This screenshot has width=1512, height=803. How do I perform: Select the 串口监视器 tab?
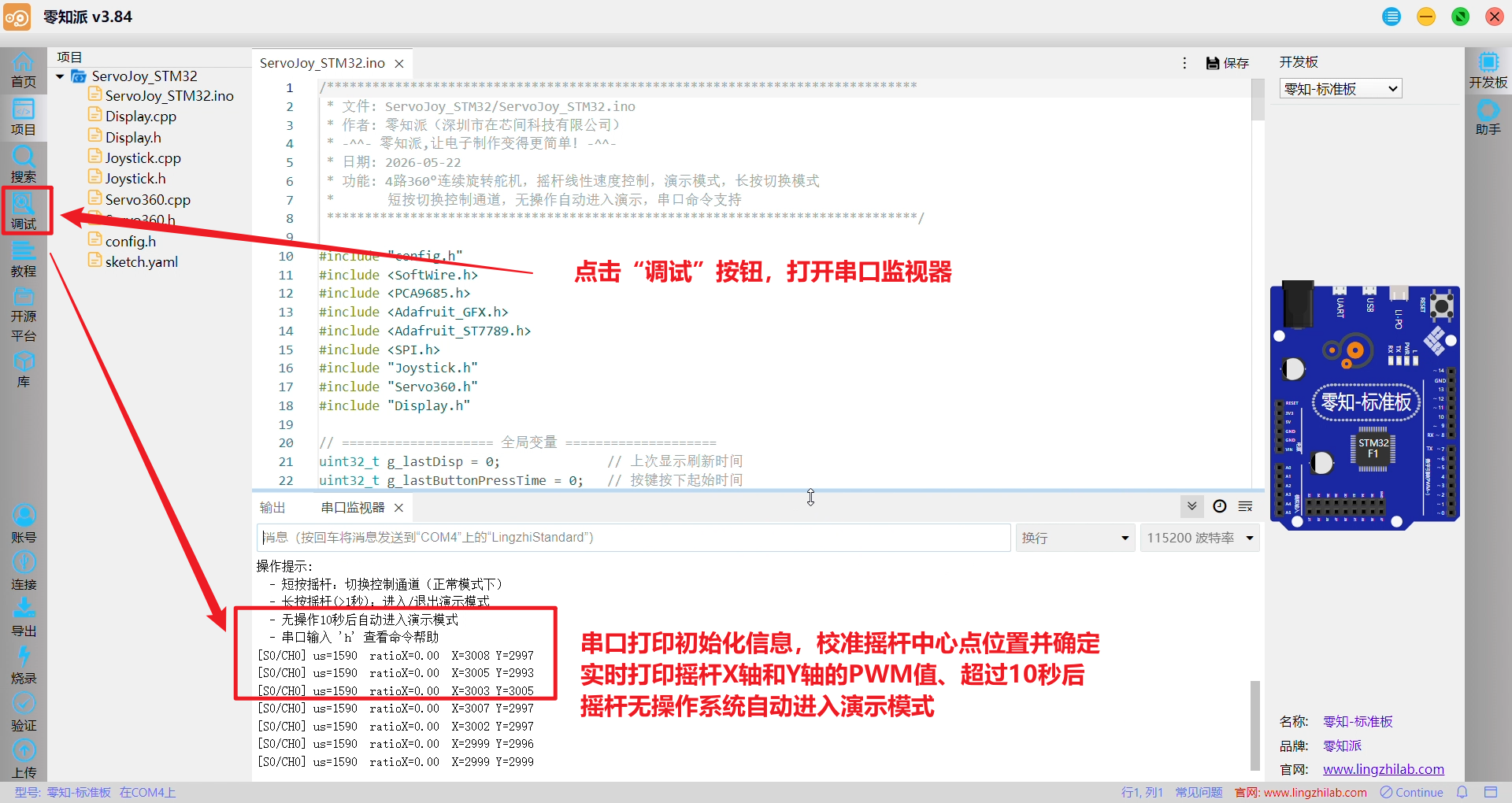click(353, 508)
